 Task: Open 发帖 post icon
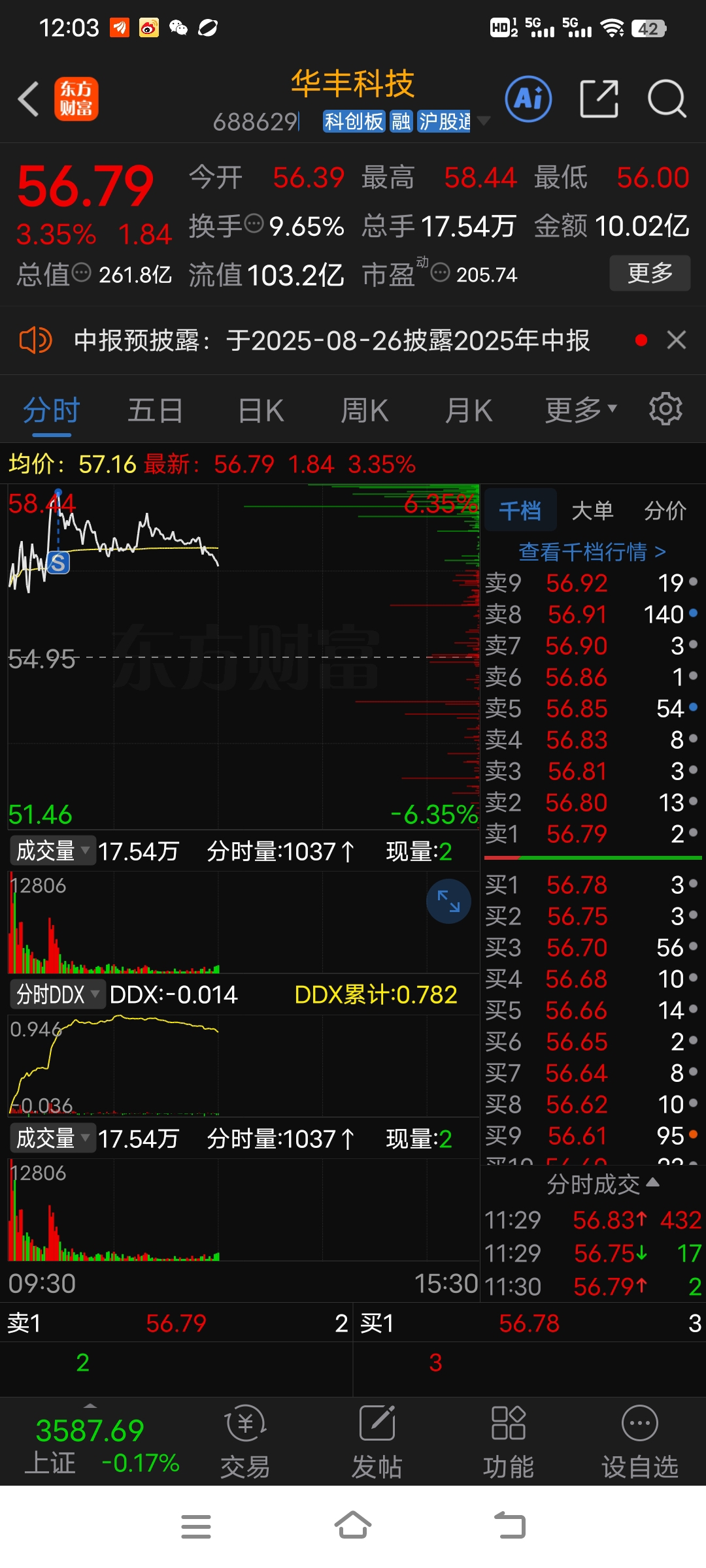pos(377,1442)
